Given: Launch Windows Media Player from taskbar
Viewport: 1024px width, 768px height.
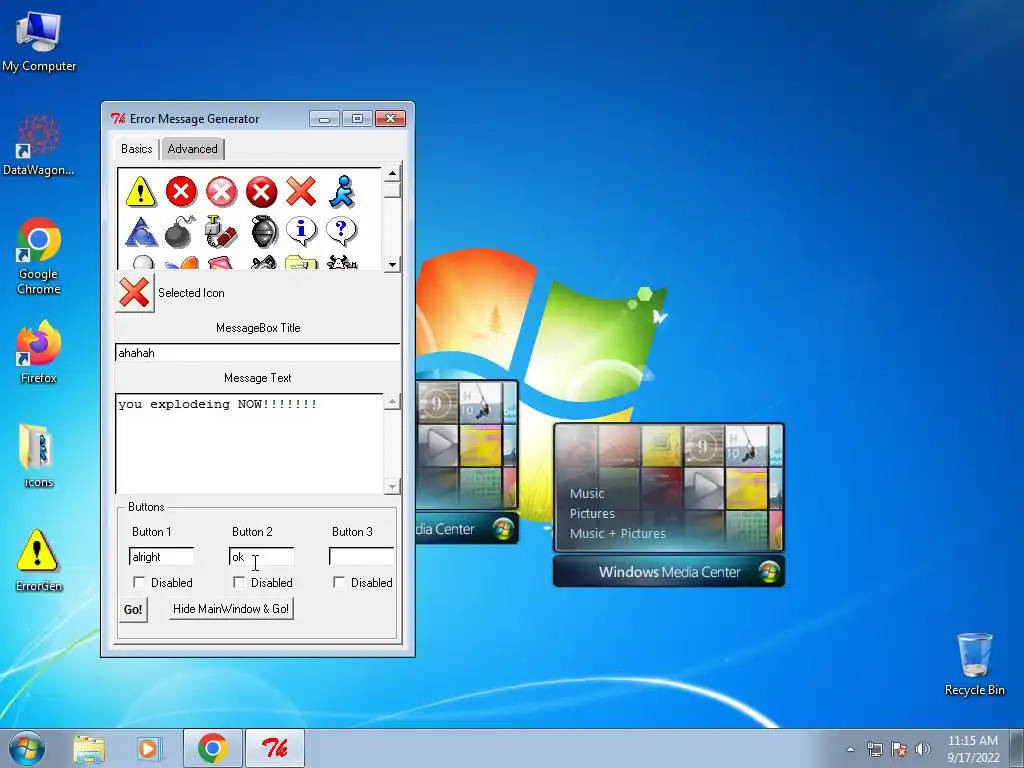Looking at the screenshot, I should pos(150,748).
